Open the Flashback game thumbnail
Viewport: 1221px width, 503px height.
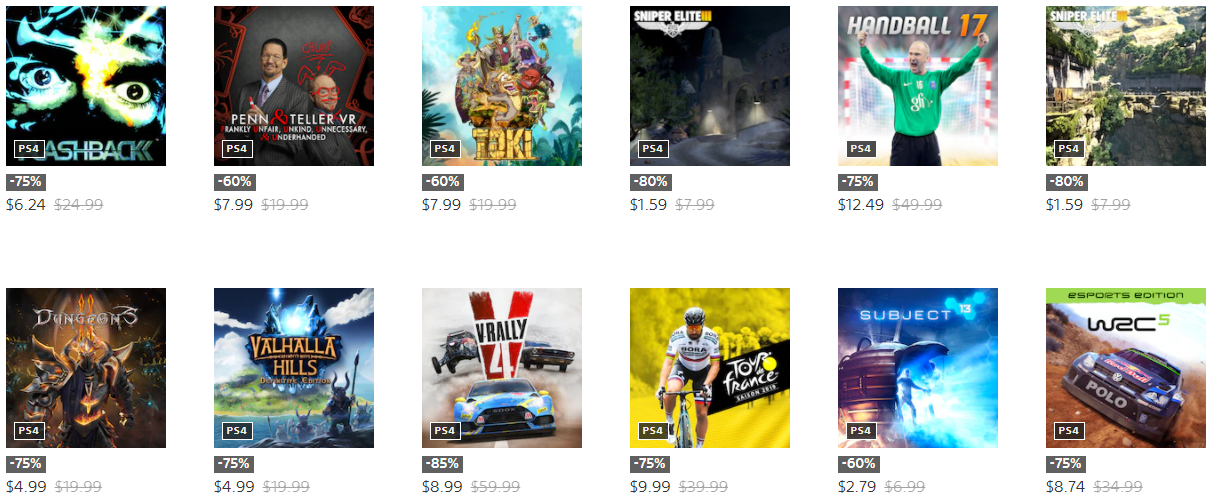click(86, 86)
